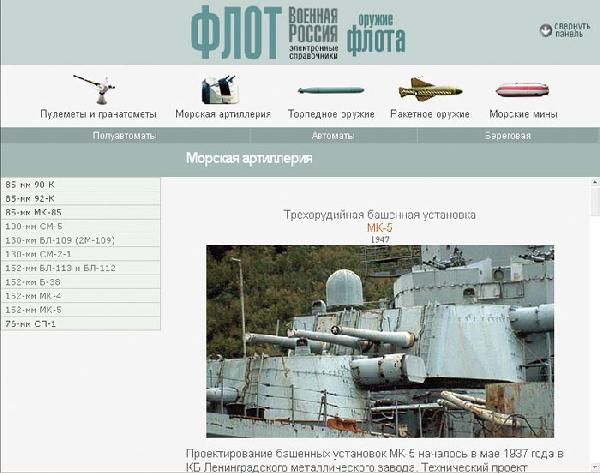Screen dimensions: 600x473
Task: Open the rocket weapons missile icon
Action: 430,90
